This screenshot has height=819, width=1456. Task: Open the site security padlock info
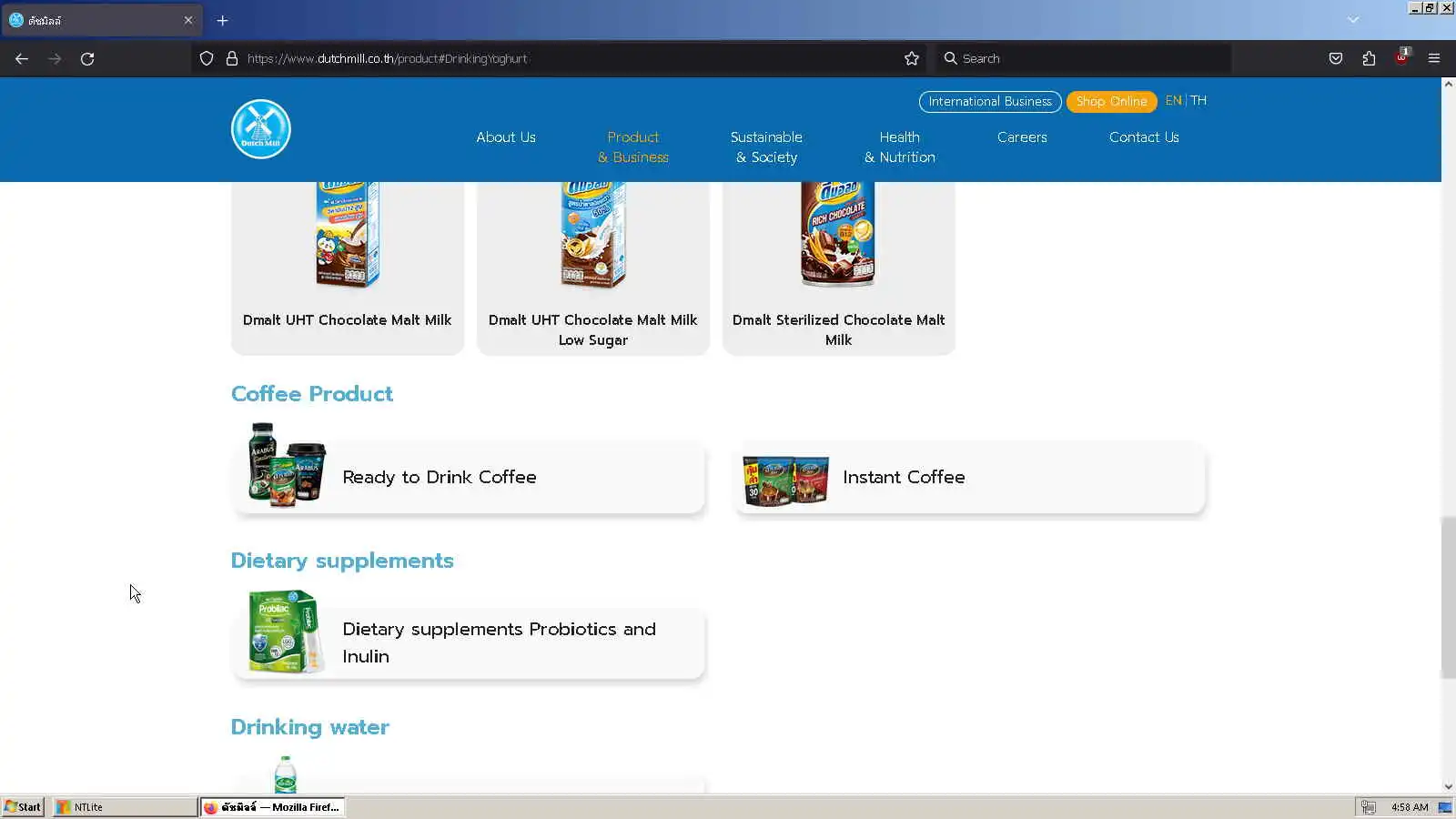pos(232,58)
